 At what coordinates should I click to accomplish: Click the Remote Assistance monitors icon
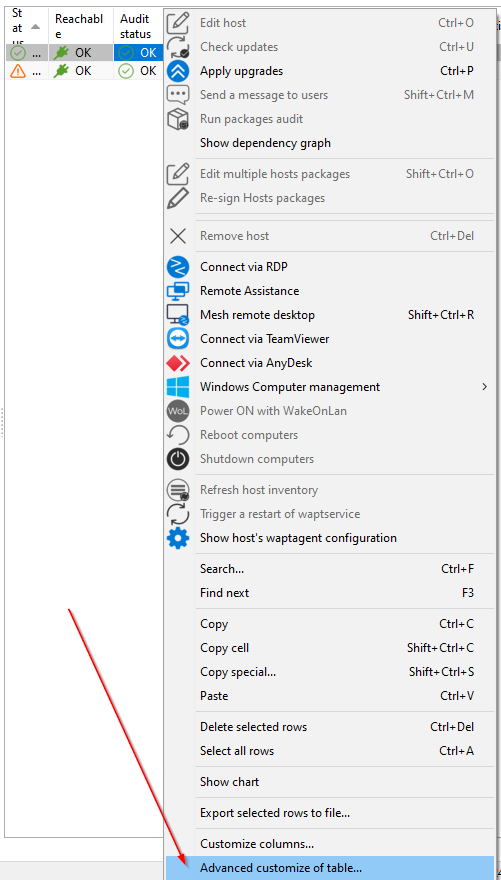pyautogui.click(x=178, y=291)
